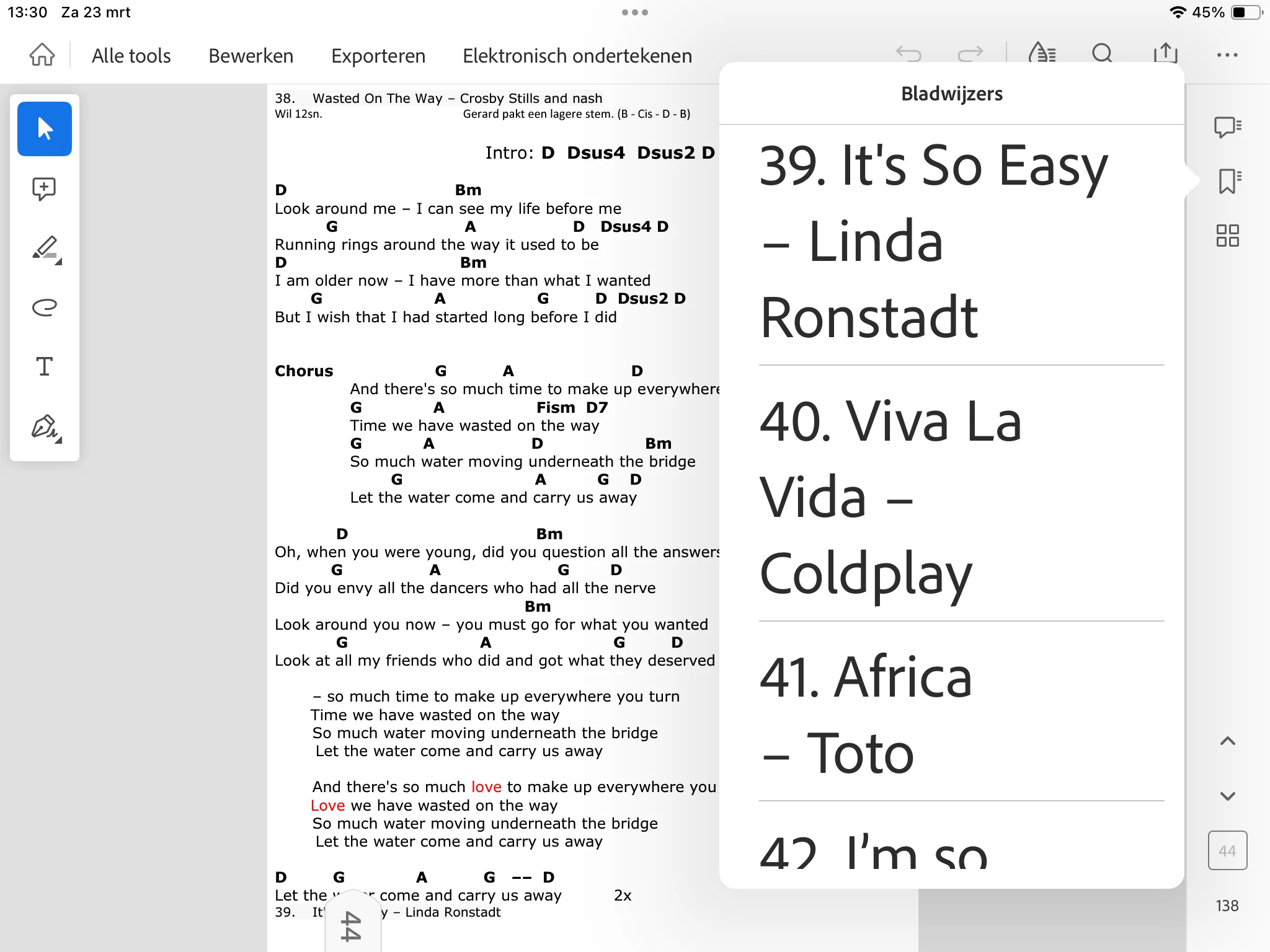Pick the freehand draw loop tool
Viewport: 1270px width, 952px height.
pos(45,307)
